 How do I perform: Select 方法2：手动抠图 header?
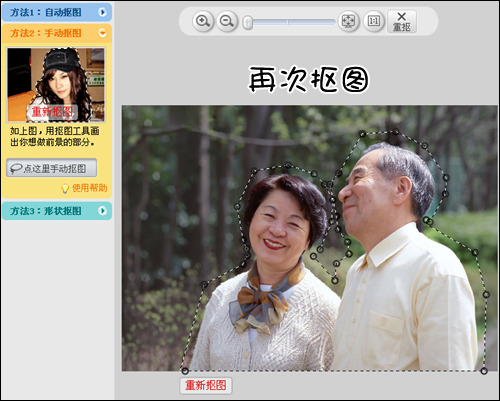(57, 33)
